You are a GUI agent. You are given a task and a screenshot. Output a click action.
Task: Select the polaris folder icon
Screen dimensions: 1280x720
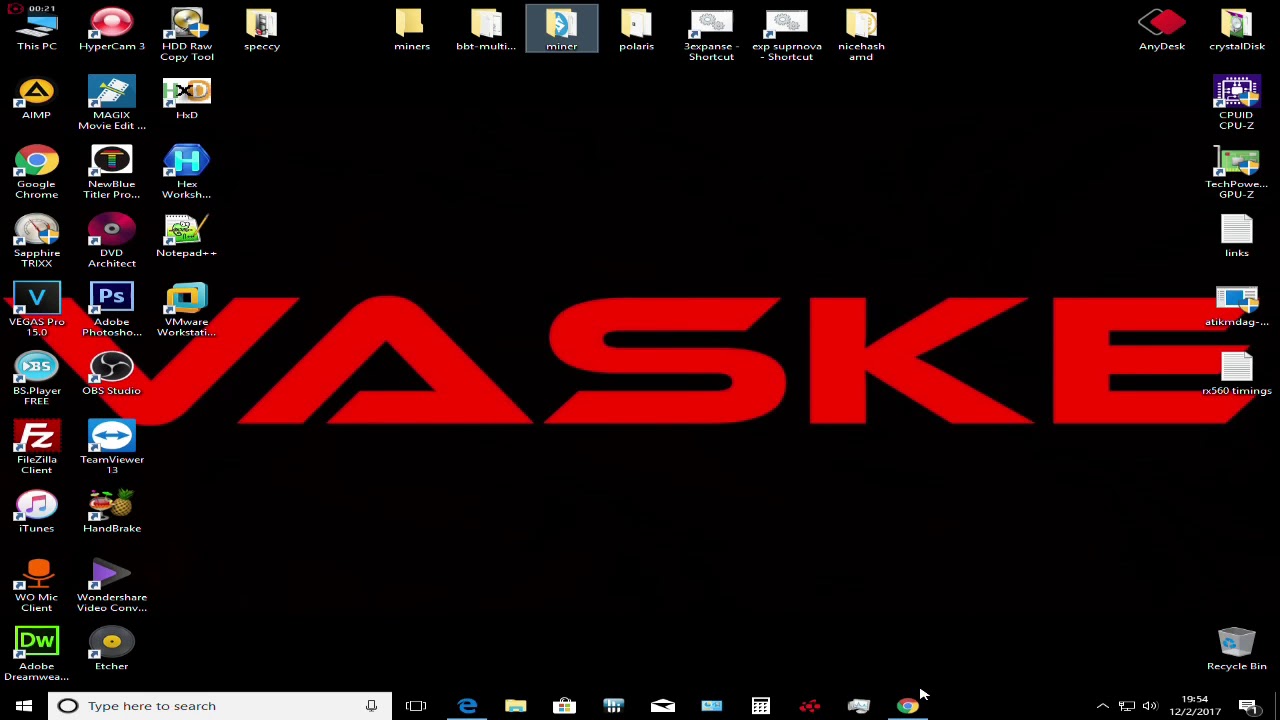636,30
